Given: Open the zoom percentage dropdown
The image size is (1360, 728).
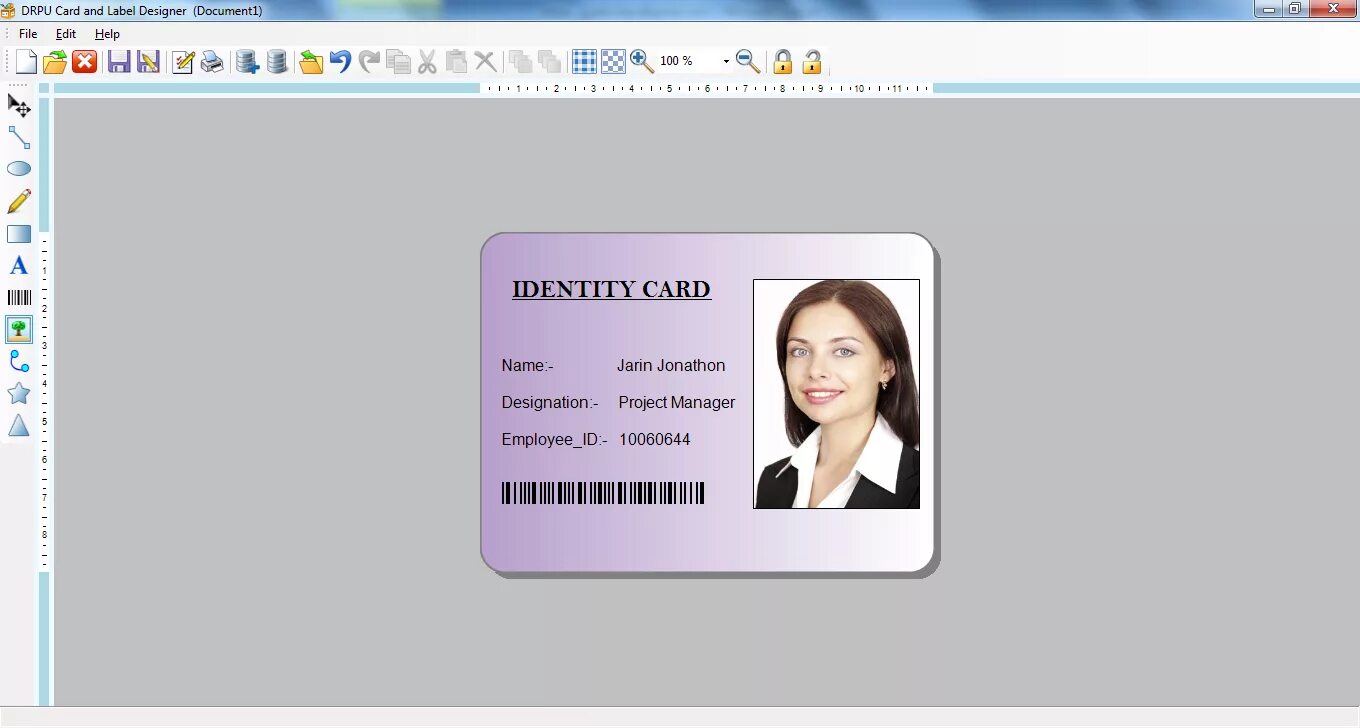Looking at the screenshot, I should coord(727,61).
